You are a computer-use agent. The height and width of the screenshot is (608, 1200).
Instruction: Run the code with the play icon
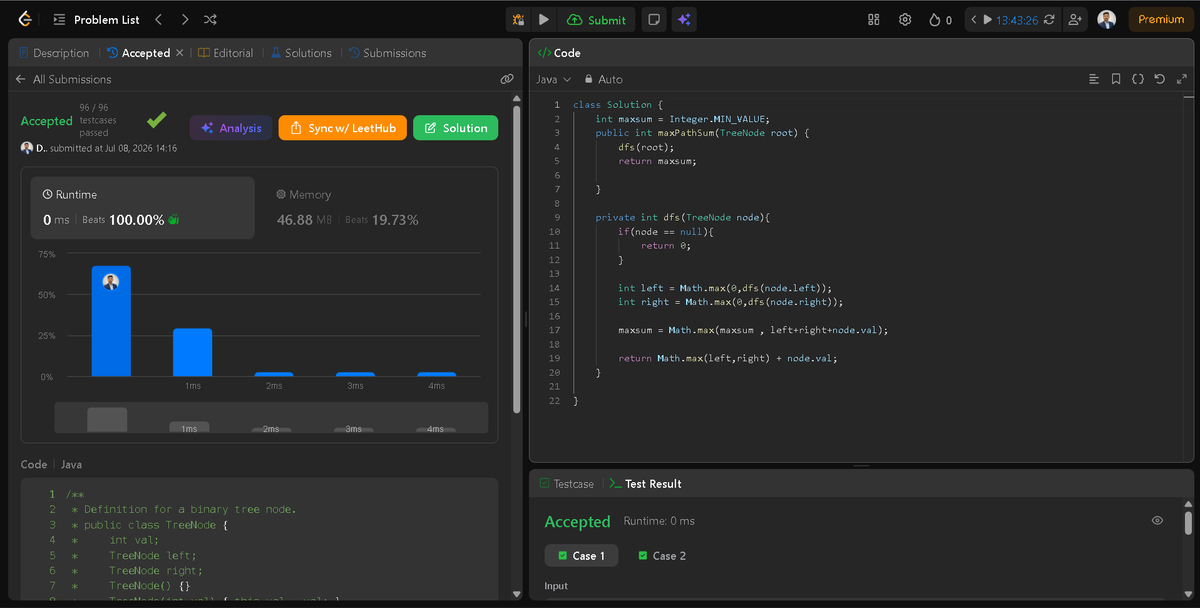(543, 19)
